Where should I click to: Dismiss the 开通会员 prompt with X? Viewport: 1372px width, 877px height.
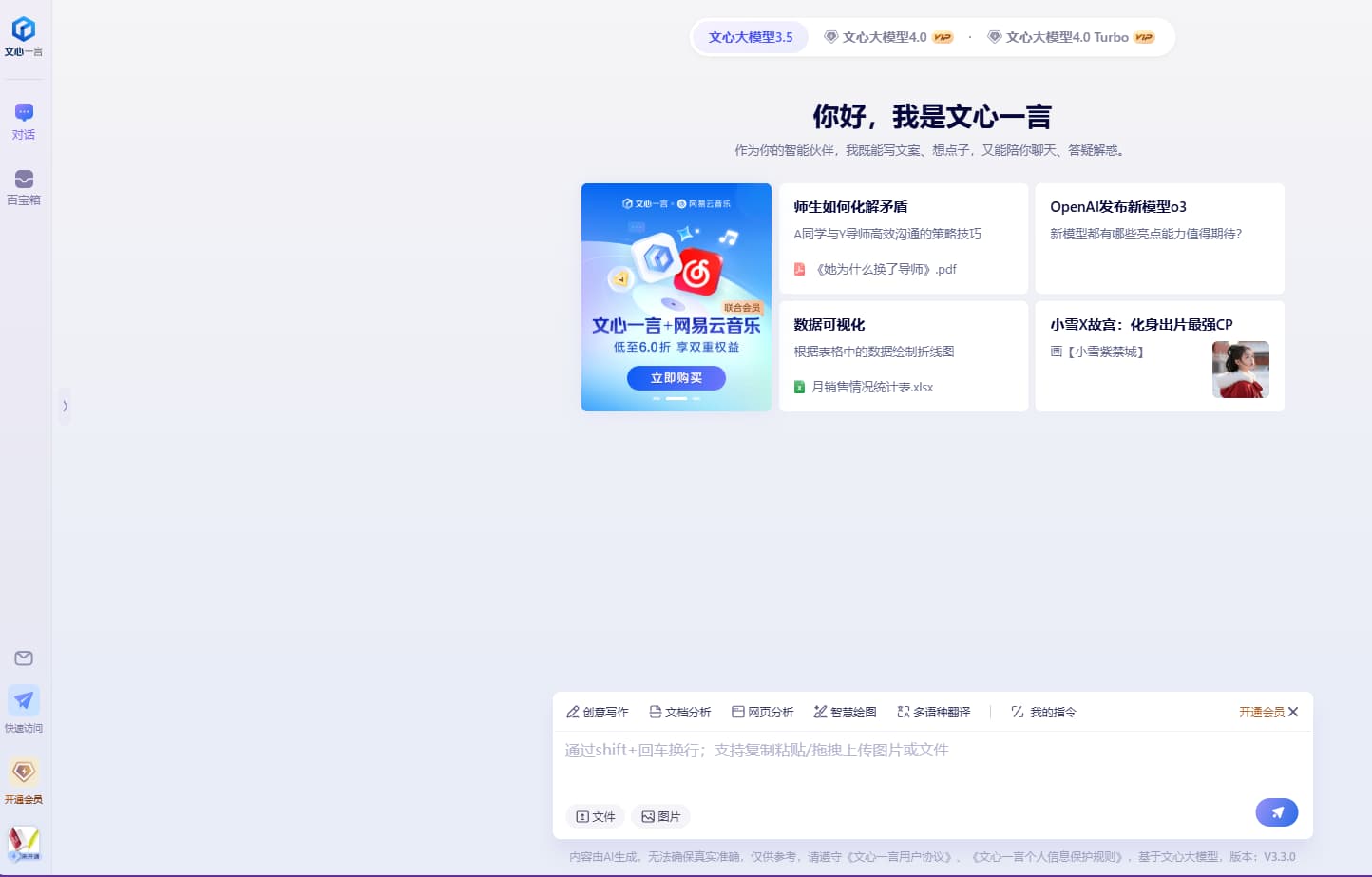1293,712
